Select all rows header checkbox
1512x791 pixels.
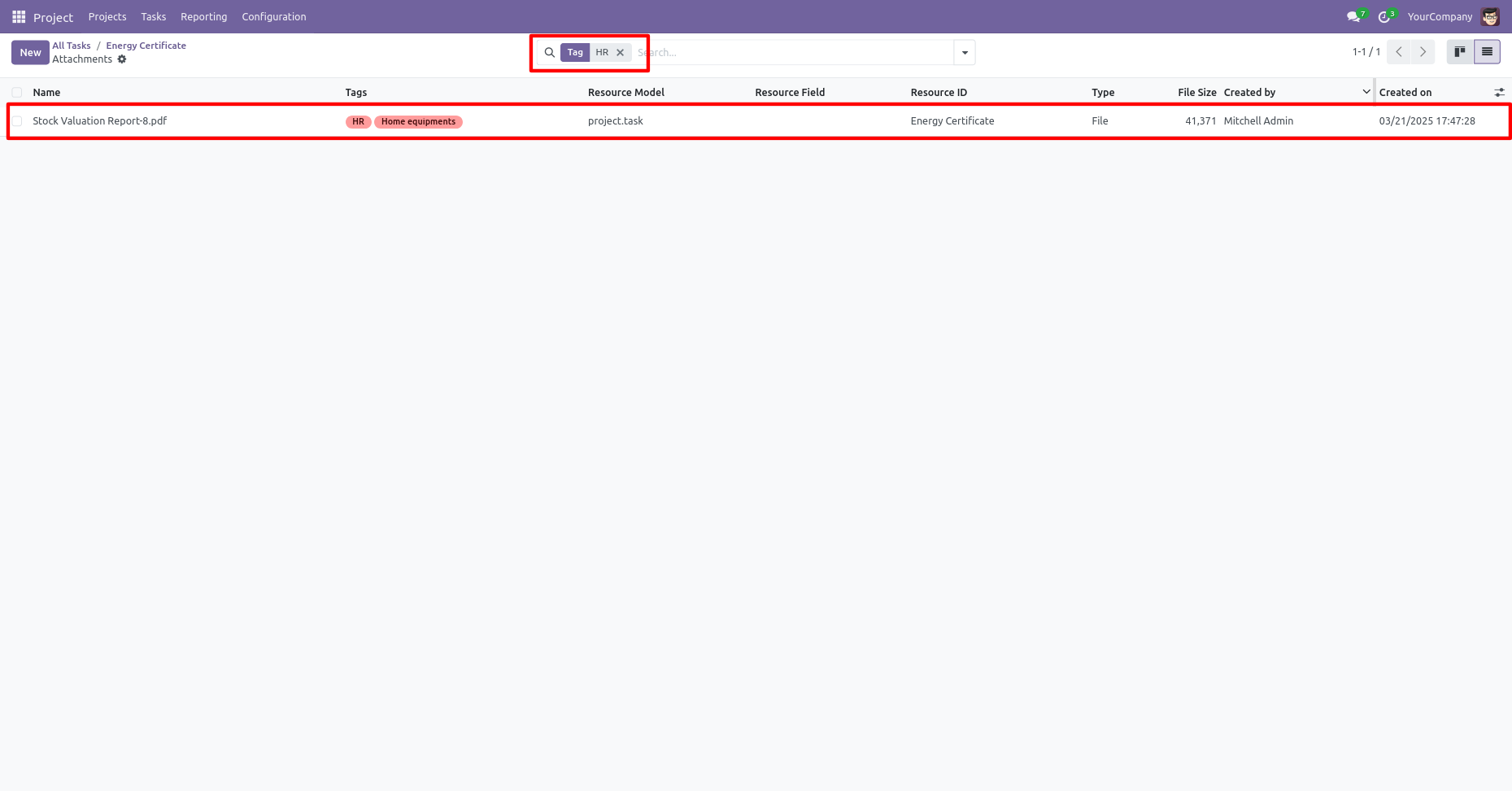coord(17,93)
